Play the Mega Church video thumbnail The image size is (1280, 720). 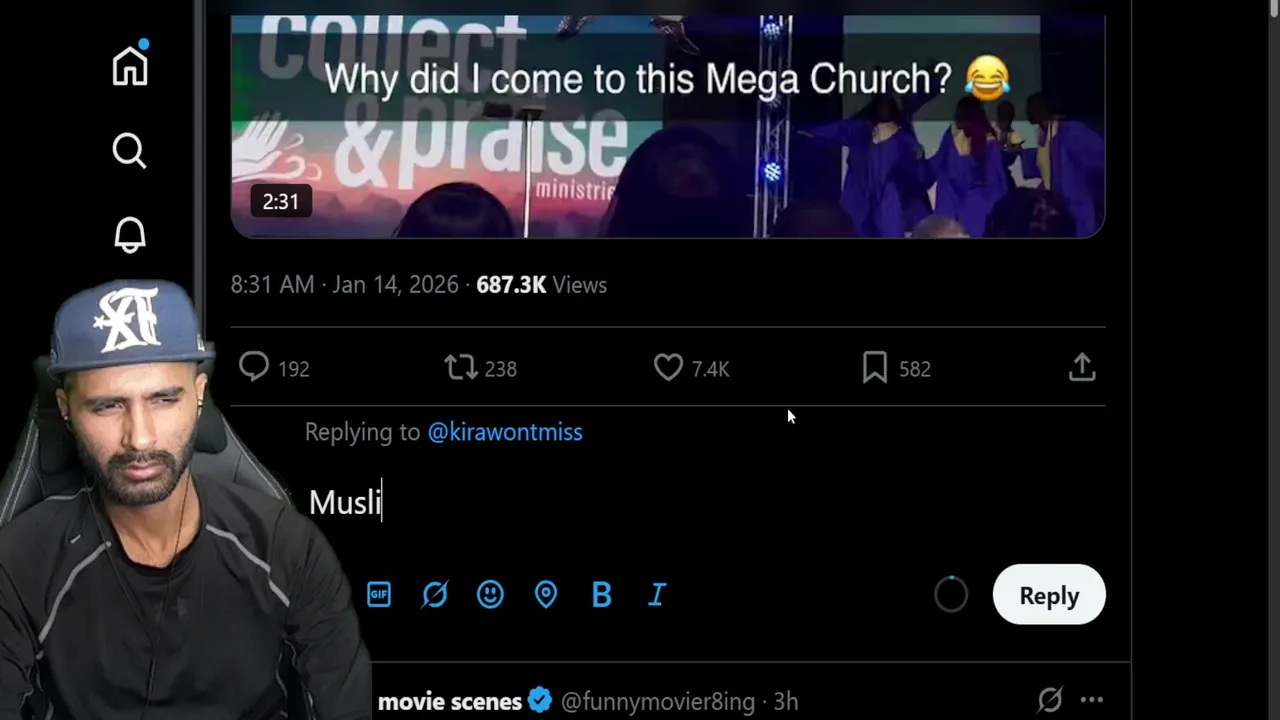click(668, 126)
